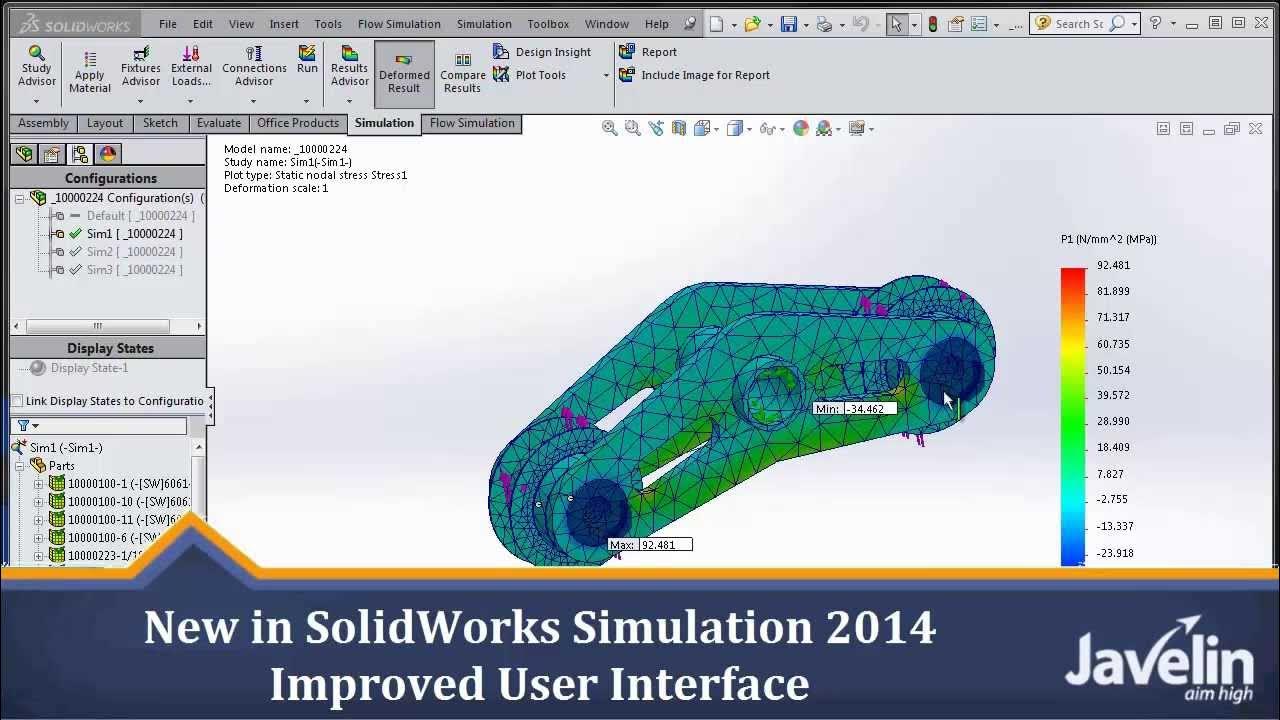The height and width of the screenshot is (720, 1280).
Task: Switch to the Evaluate tab
Action: pyautogui.click(x=218, y=123)
